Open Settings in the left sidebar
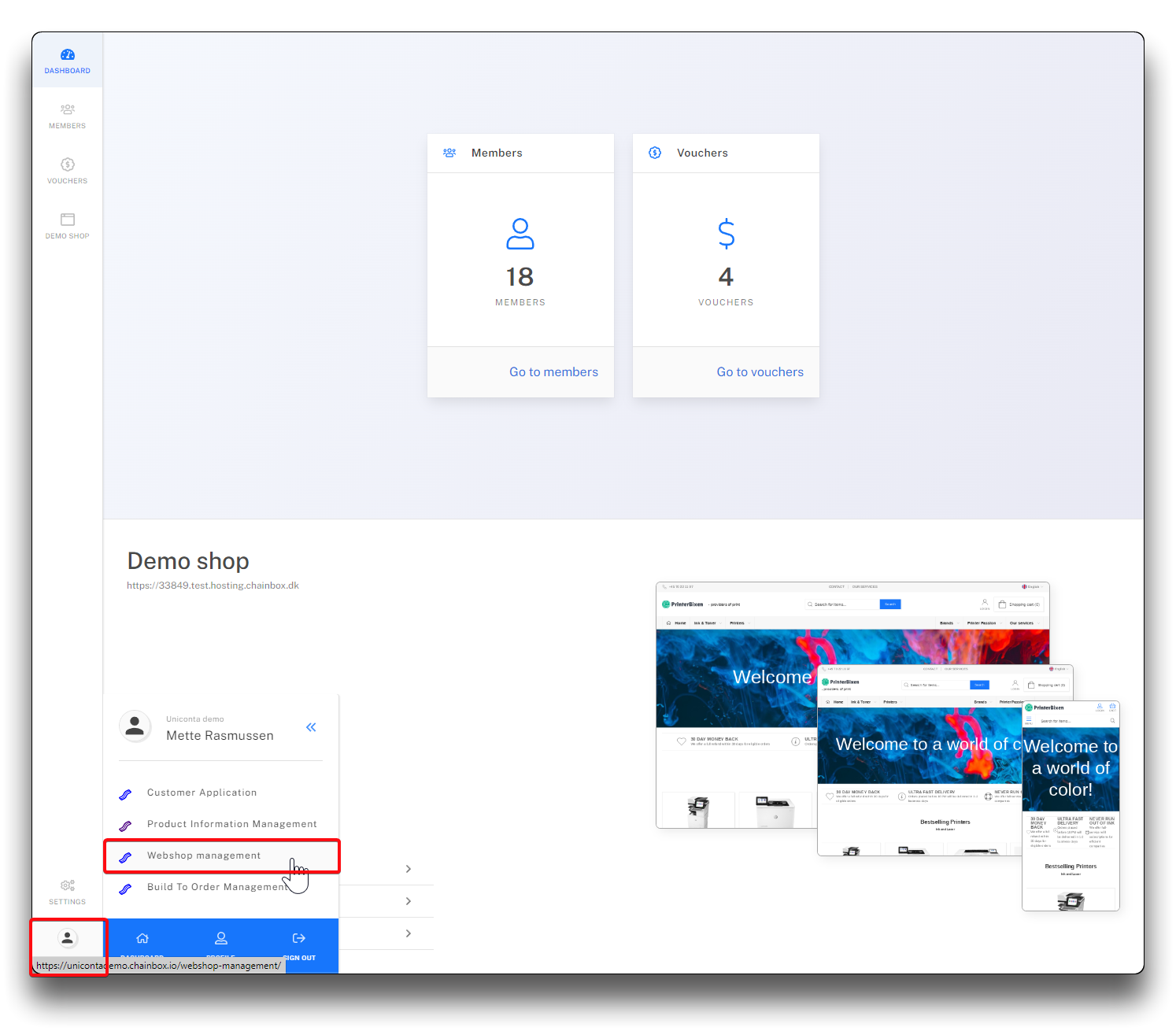This screenshot has height=1031, width=1176. coord(68,892)
